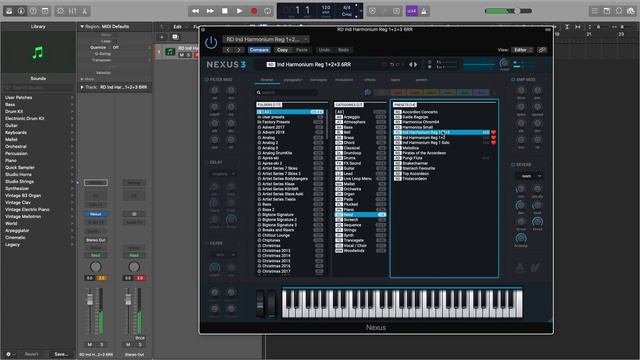Select next Nexus preset arrow

click(x=416, y=64)
